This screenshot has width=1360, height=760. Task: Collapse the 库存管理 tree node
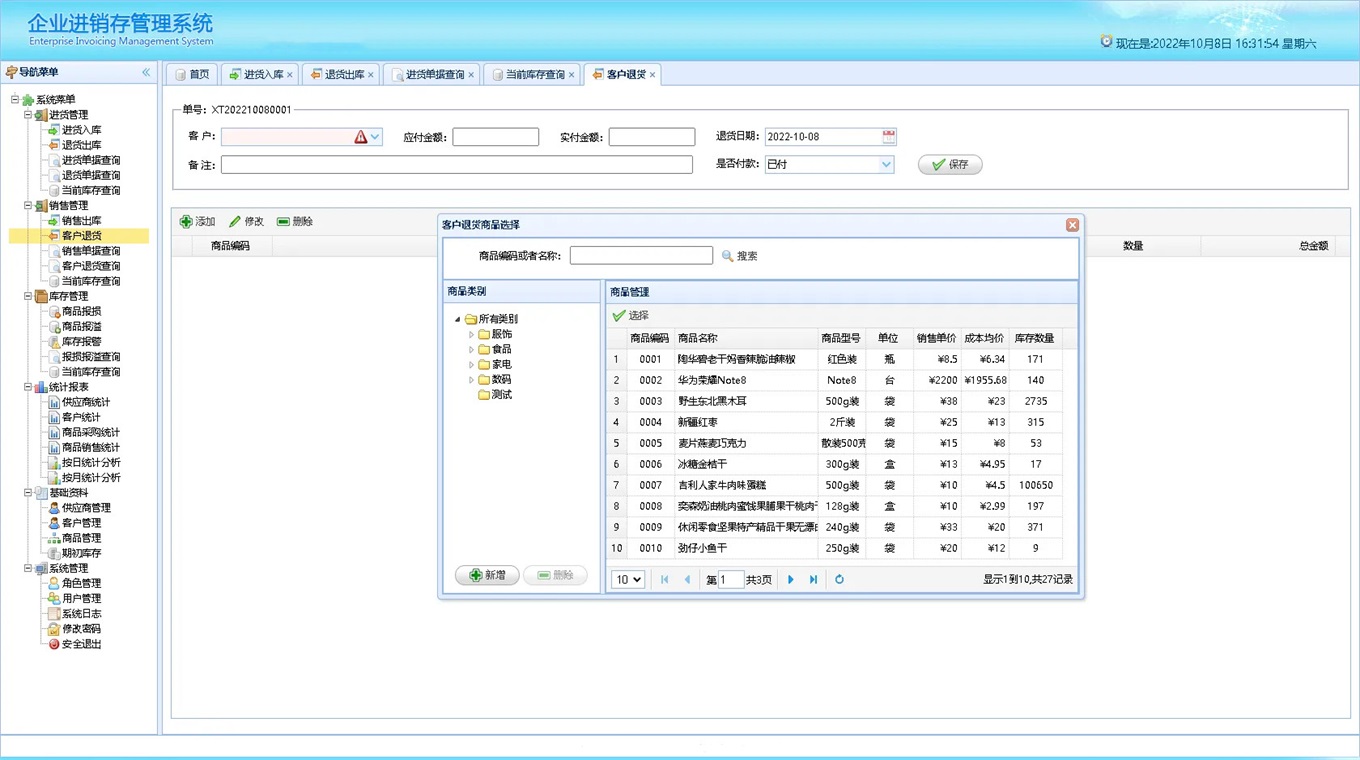[x=28, y=296]
